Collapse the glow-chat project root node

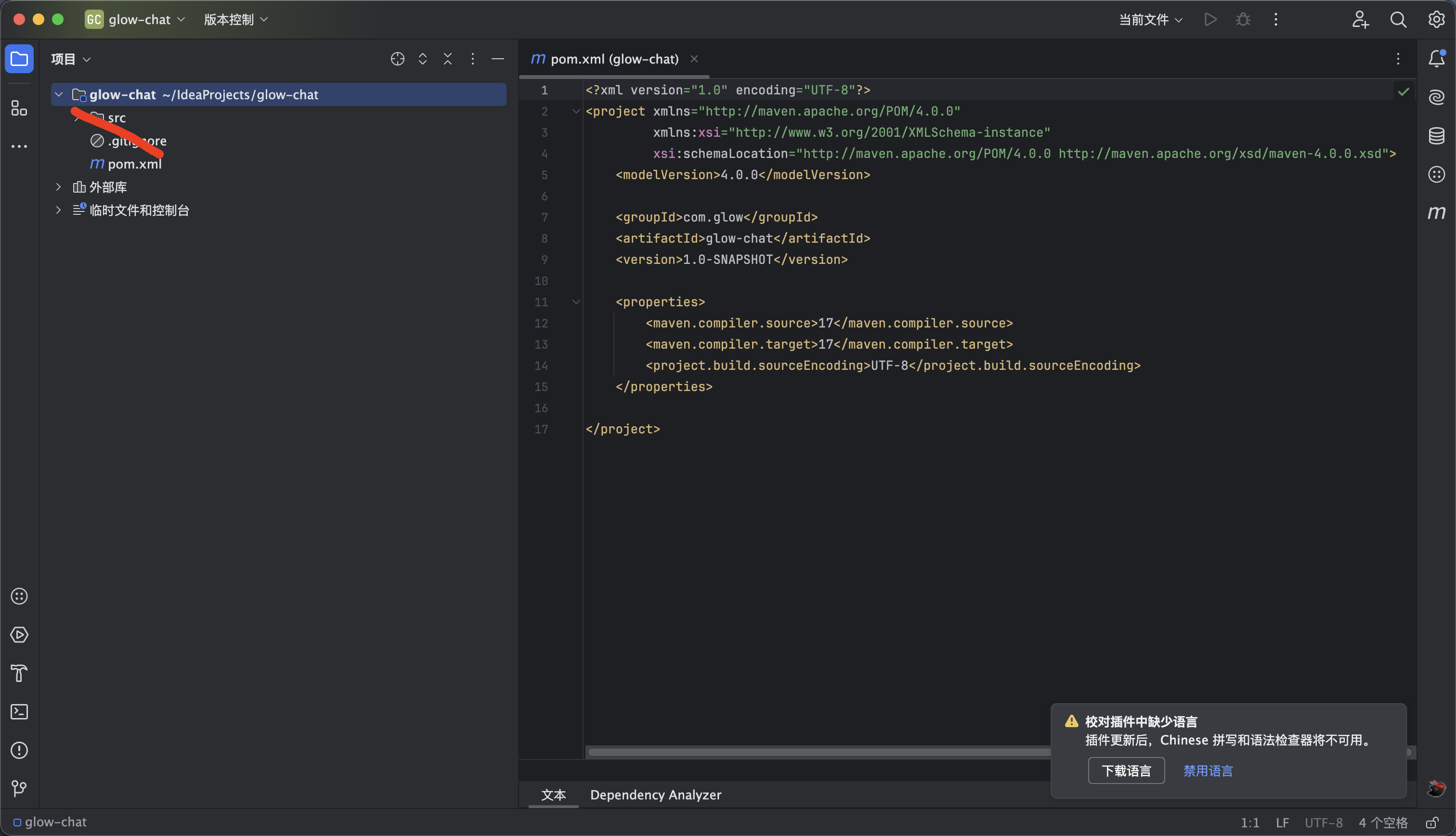tap(59, 94)
